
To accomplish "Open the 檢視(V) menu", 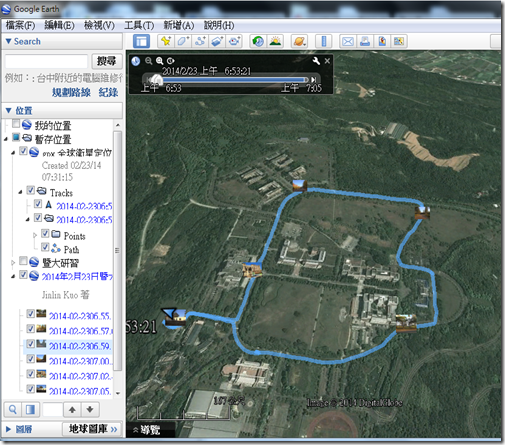I will coord(99,25).
